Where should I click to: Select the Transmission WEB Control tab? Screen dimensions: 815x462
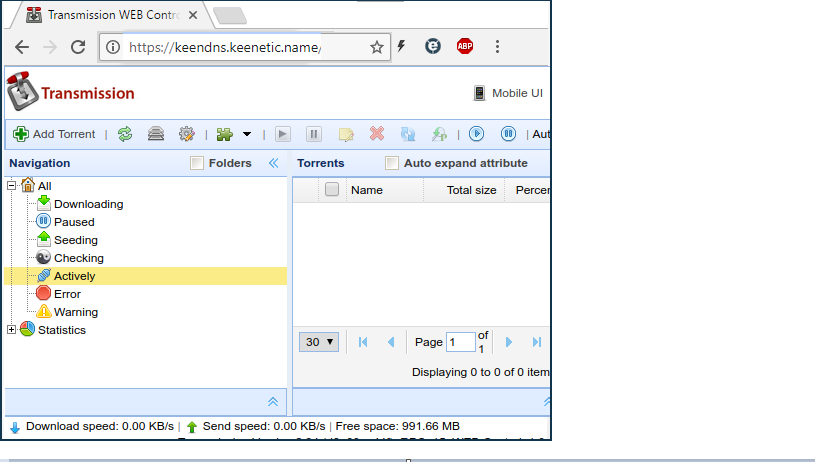point(109,15)
